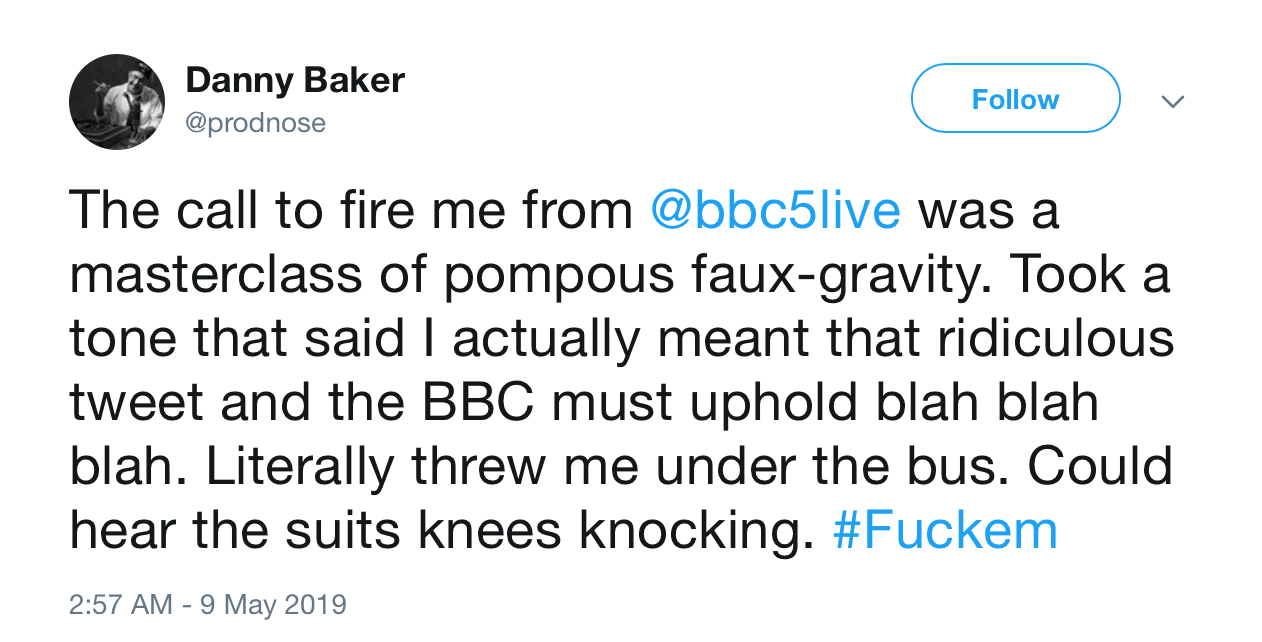
Task: Click the @prodnose handle
Action: tap(256, 123)
